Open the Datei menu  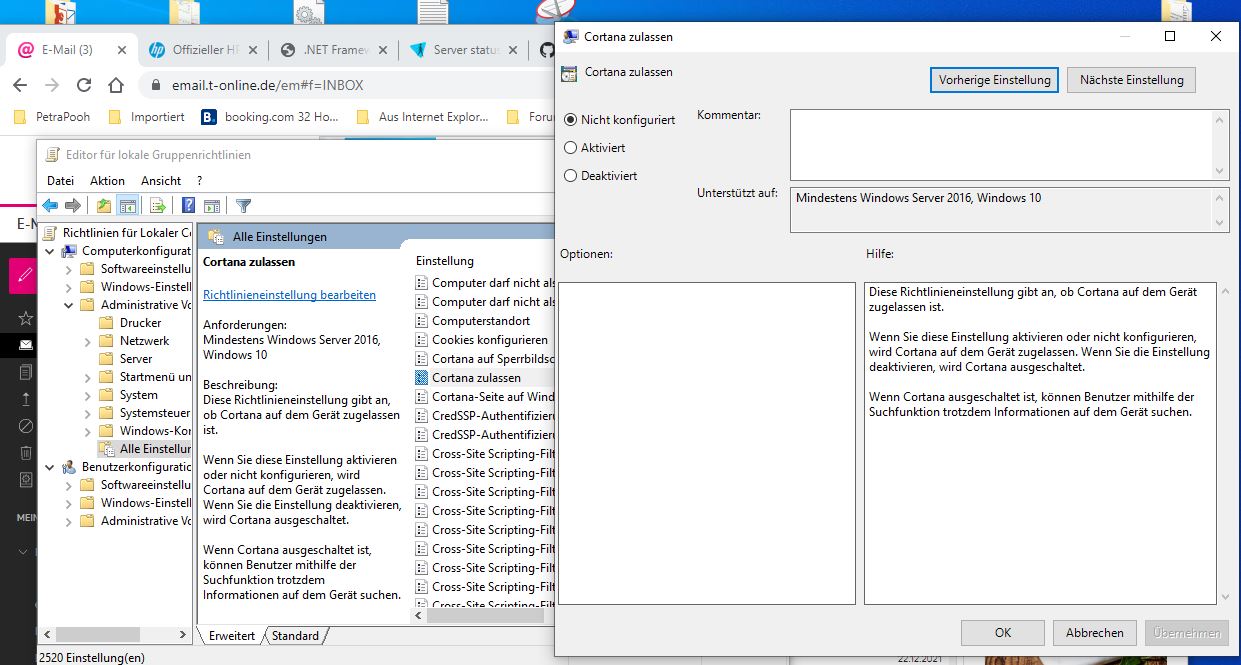(x=60, y=181)
